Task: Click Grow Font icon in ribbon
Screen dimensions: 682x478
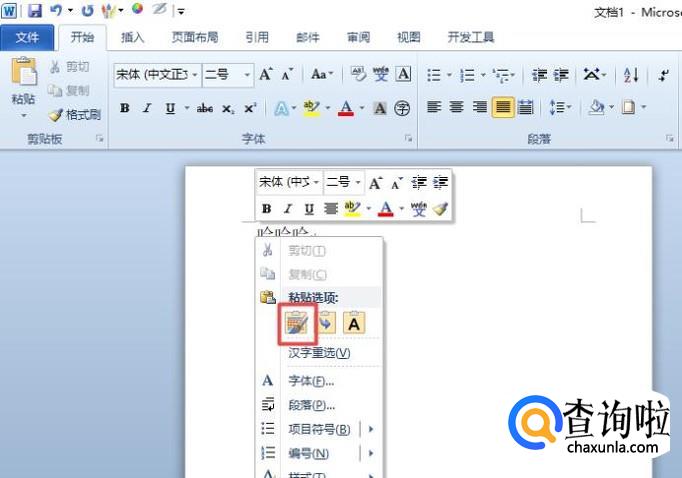Action: click(x=266, y=74)
